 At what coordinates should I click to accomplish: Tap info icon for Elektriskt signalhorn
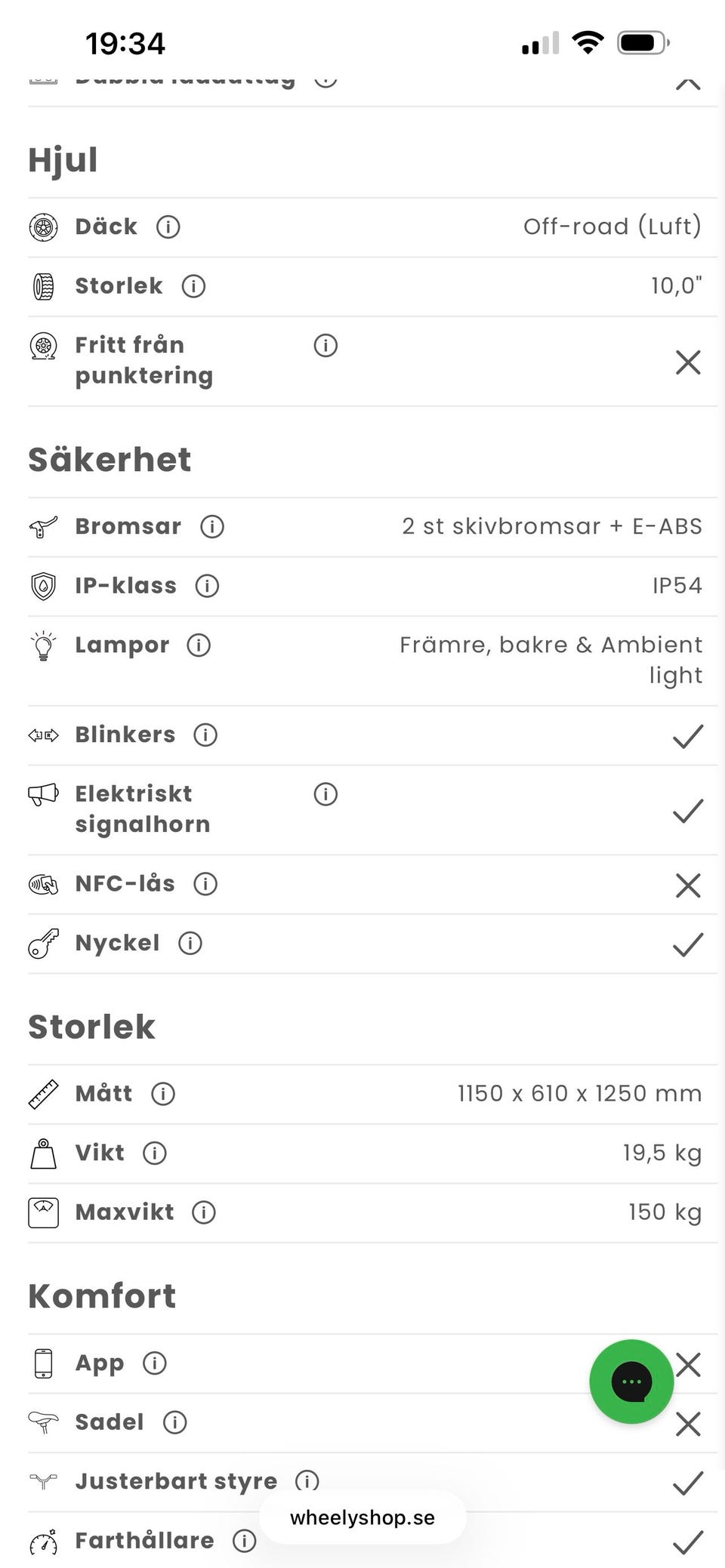tap(325, 794)
